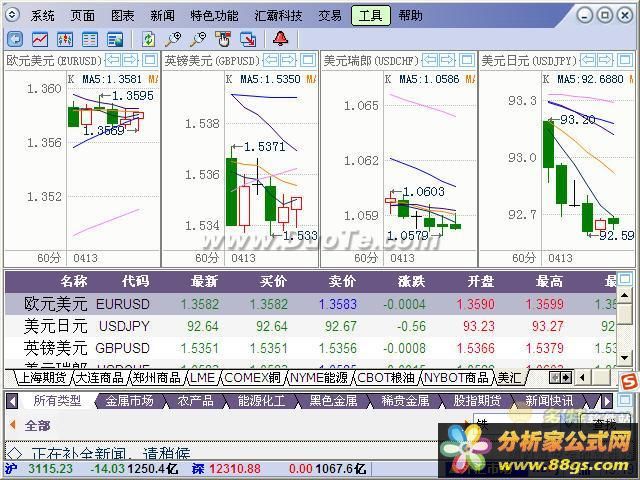Click quote table scrollbar down arrow

624,358
